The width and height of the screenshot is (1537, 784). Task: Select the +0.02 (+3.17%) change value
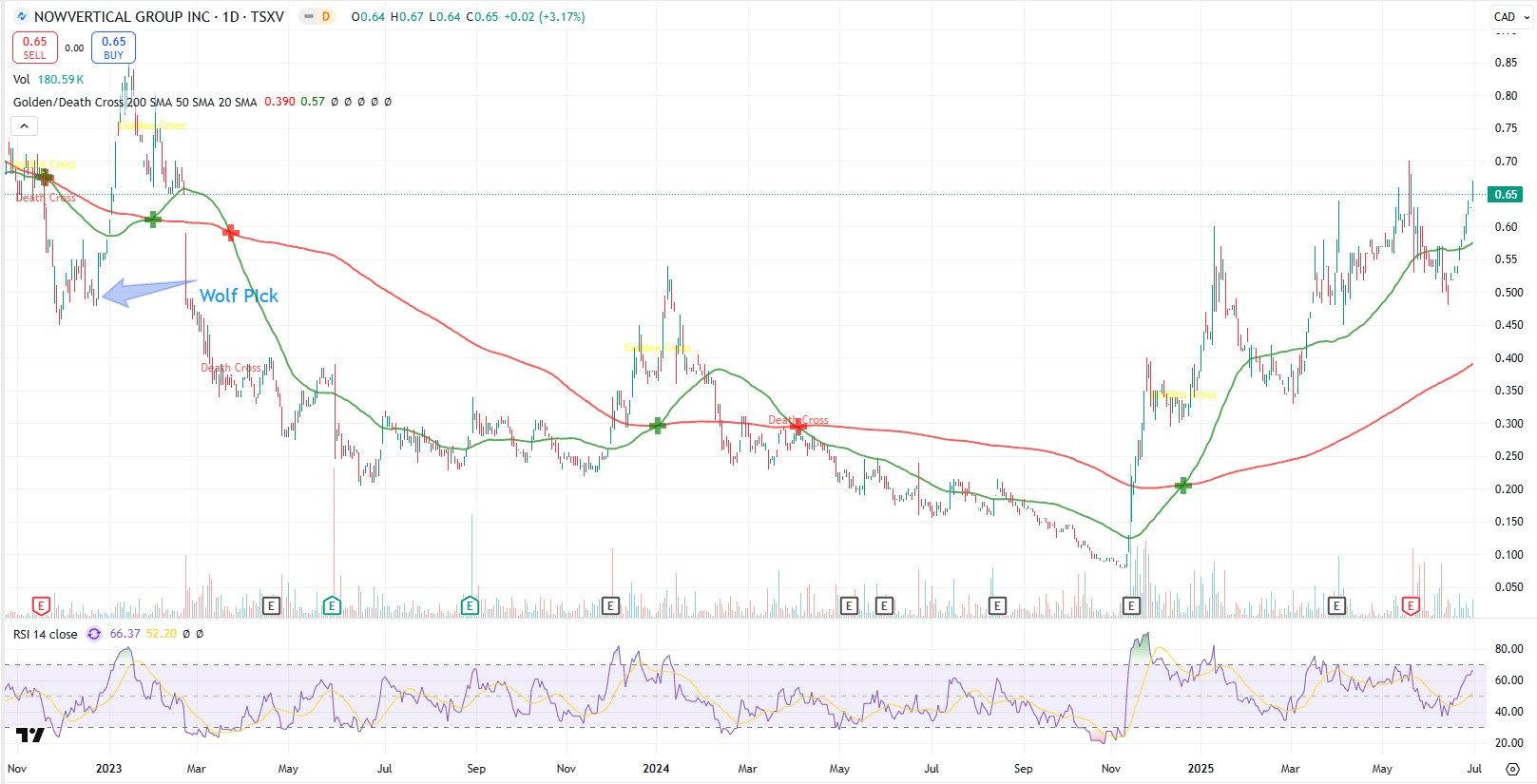544,17
